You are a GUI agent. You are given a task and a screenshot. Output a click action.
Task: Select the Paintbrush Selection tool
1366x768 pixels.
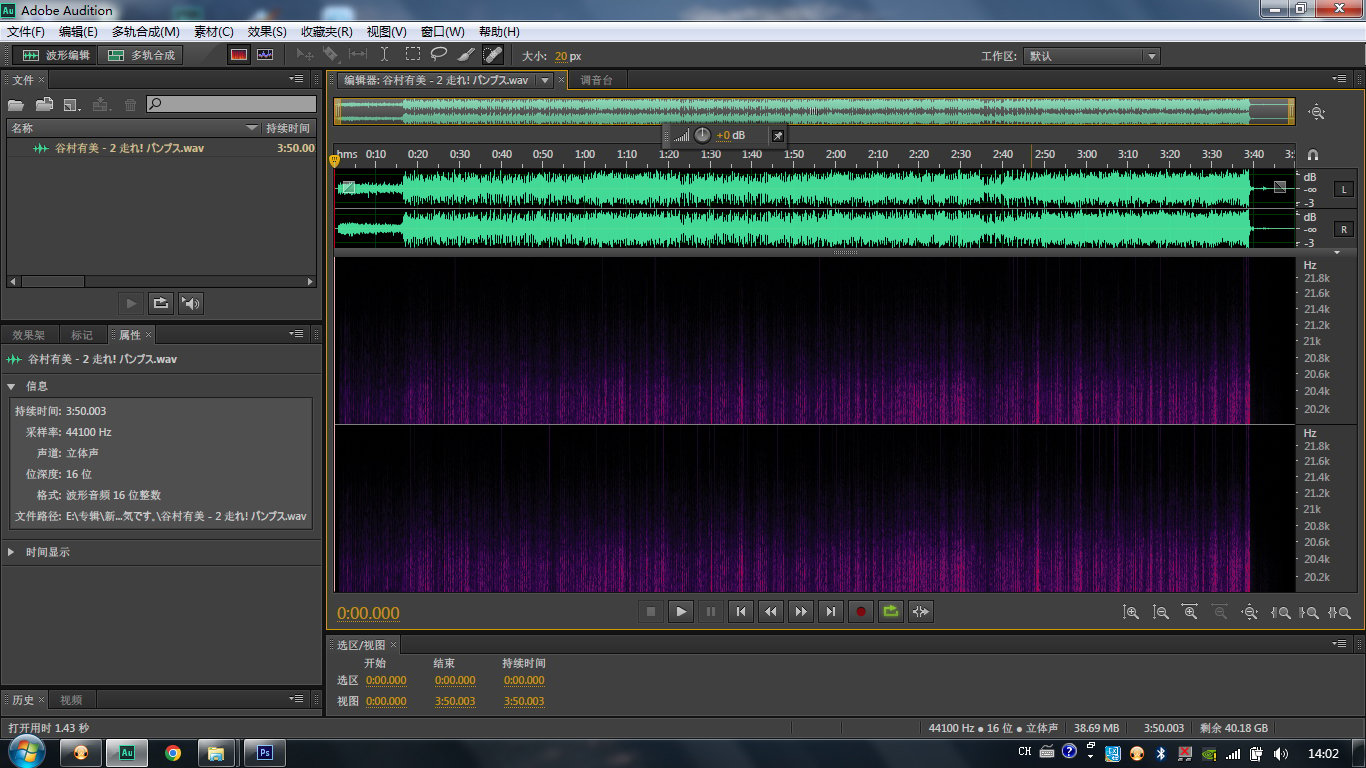pyautogui.click(x=466, y=55)
